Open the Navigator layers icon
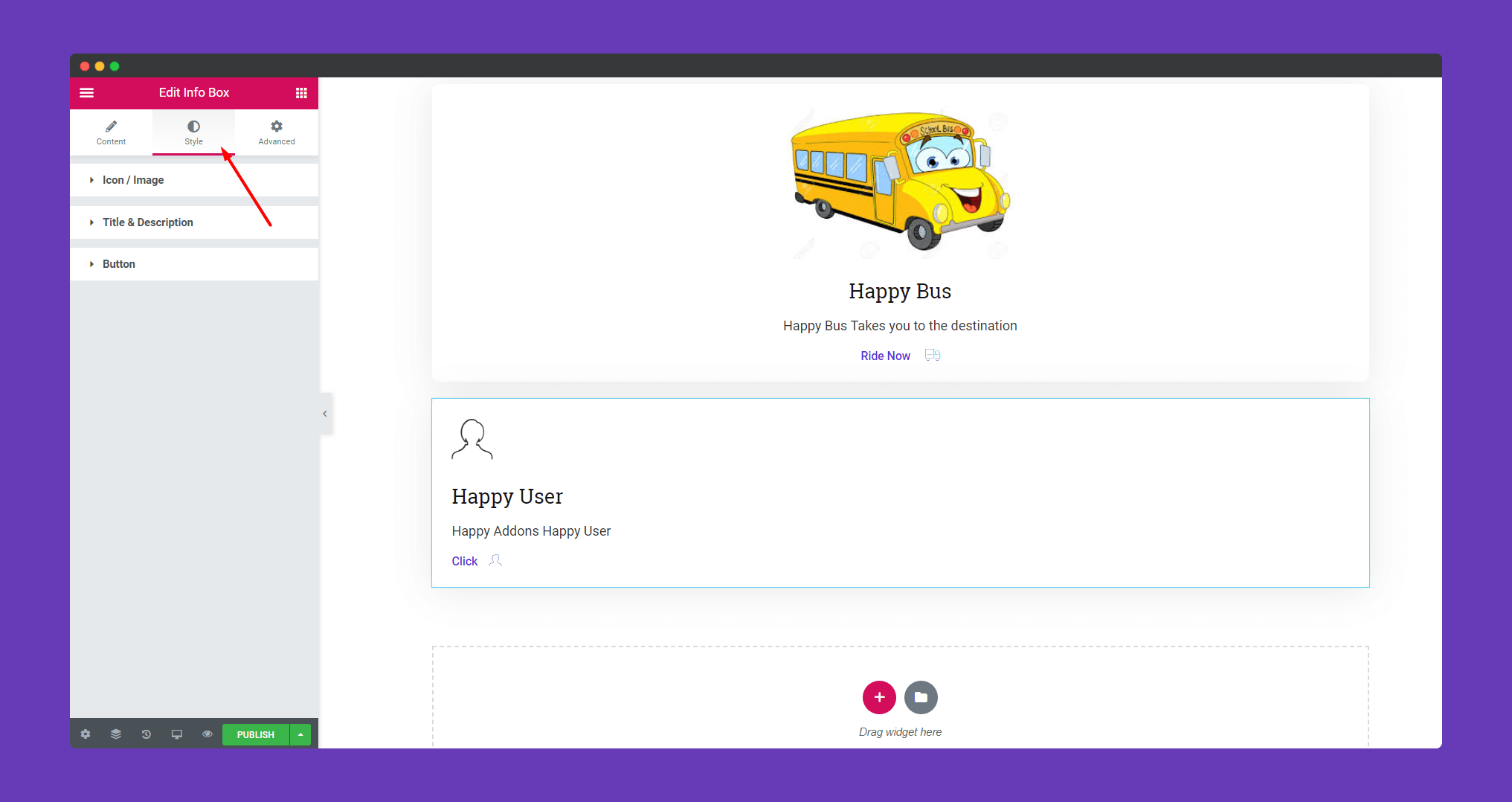 coord(116,734)
